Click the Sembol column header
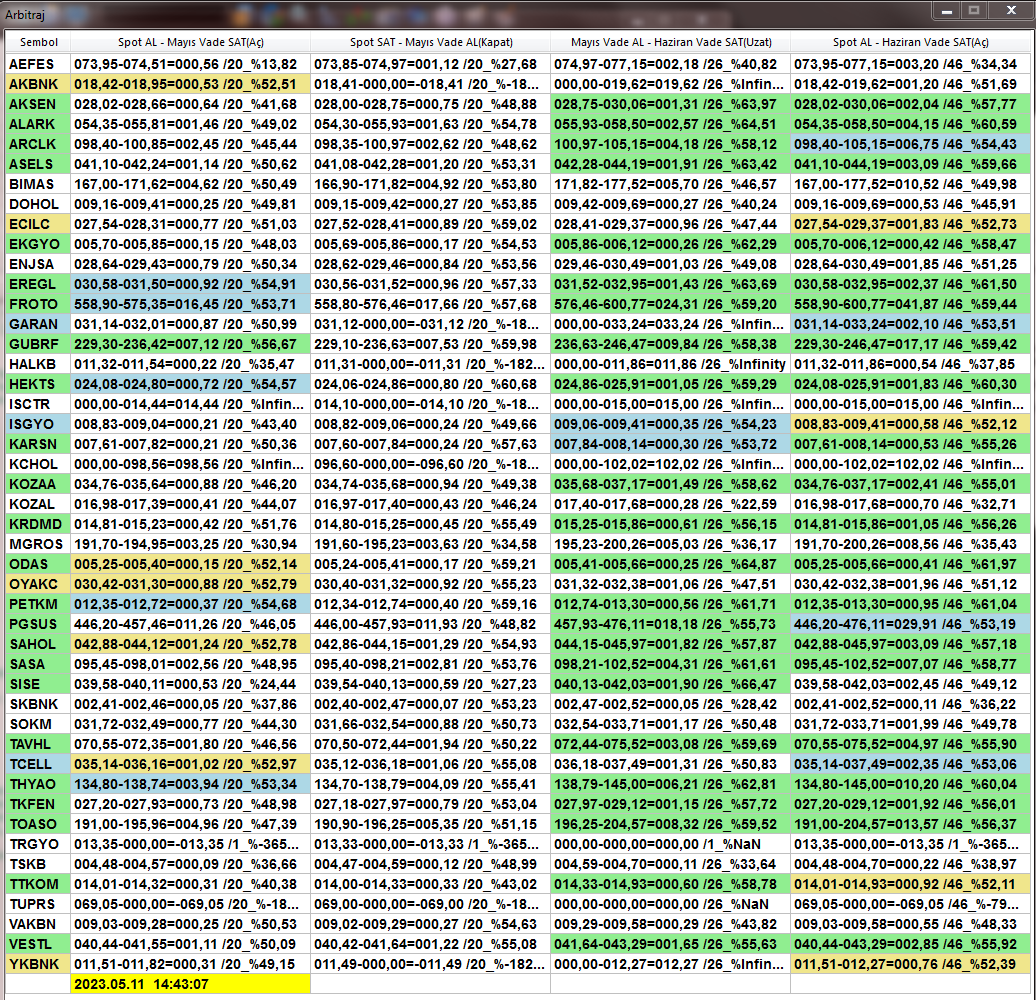Viewport: 1036px width, 1000px height. (x=38, y=42)
